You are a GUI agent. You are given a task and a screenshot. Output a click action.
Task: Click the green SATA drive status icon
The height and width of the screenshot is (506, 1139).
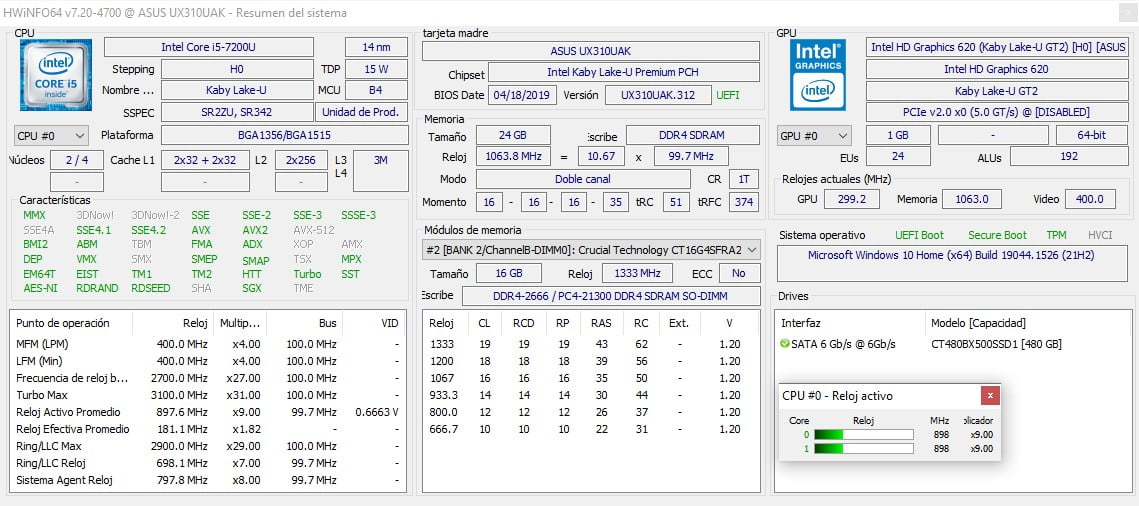pos(785,344)
